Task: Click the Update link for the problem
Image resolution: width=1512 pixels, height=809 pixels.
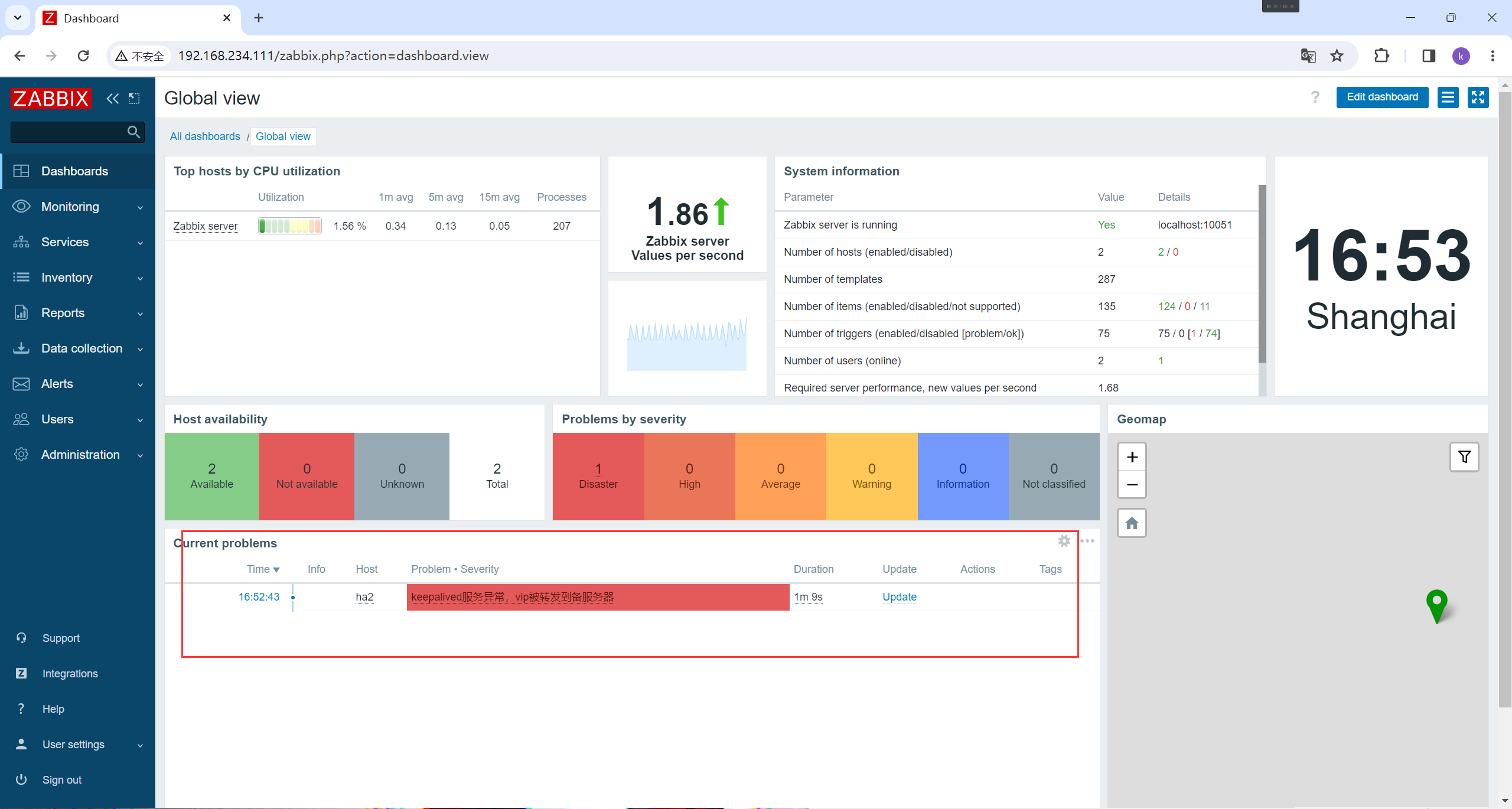Action: pyautogui.click(x=899, y=597)
